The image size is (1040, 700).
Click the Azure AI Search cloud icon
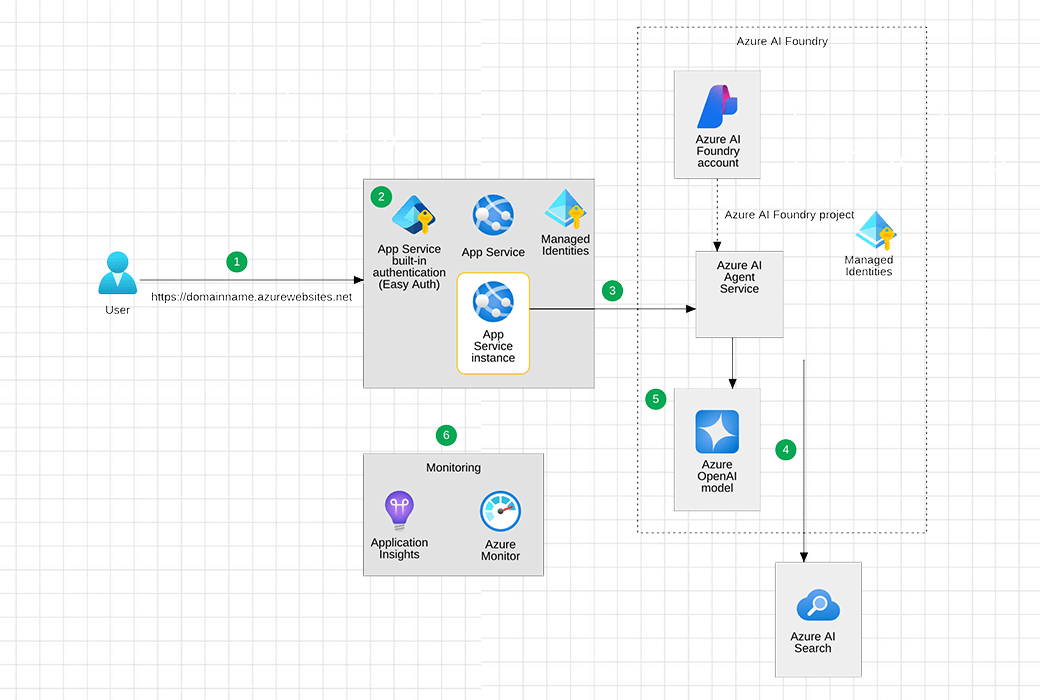coord(818,605)
